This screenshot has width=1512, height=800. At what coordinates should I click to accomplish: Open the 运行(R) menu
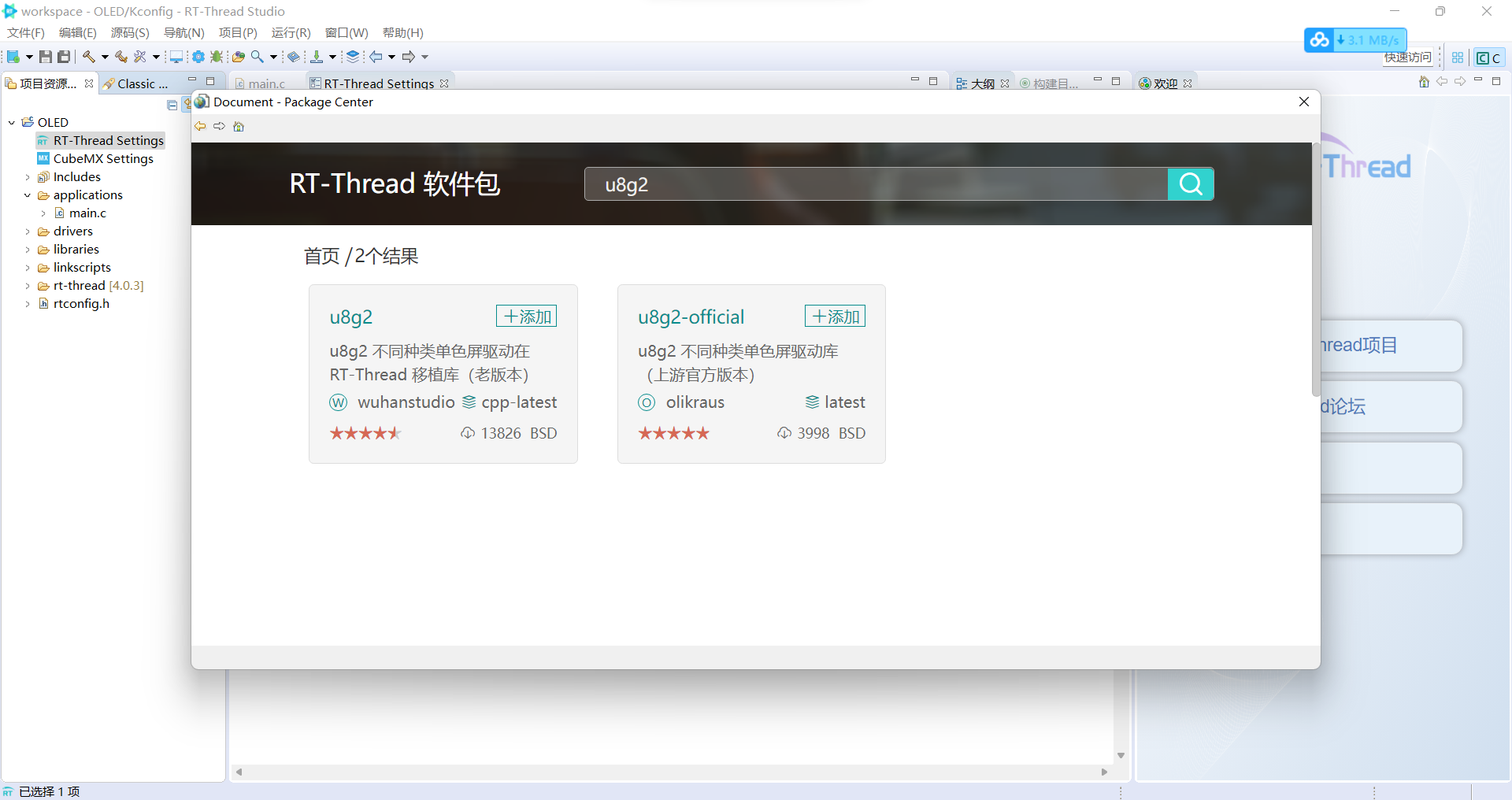tap(291, 32)
